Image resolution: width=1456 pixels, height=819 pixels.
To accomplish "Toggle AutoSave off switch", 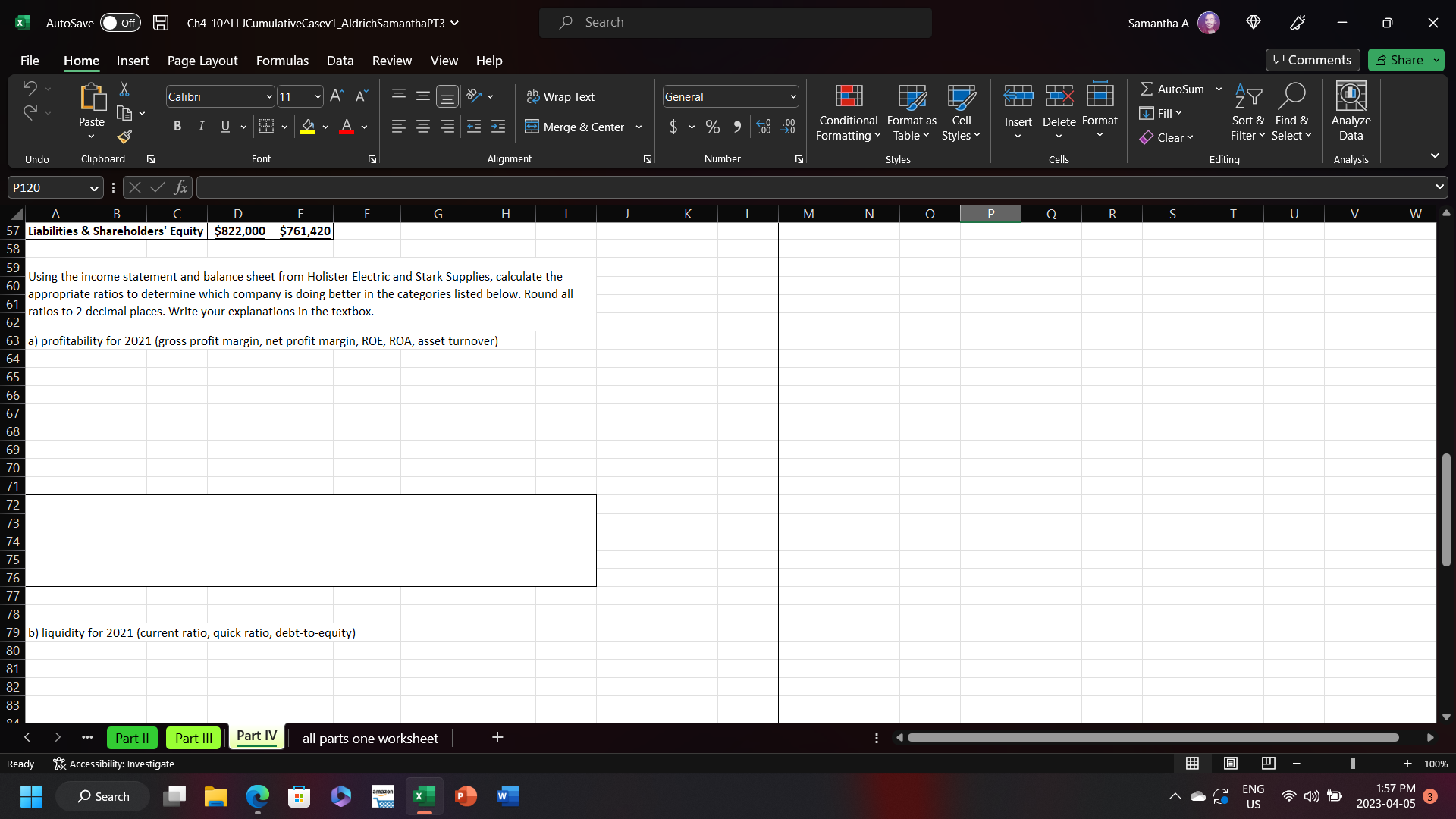I will [120, 23].
